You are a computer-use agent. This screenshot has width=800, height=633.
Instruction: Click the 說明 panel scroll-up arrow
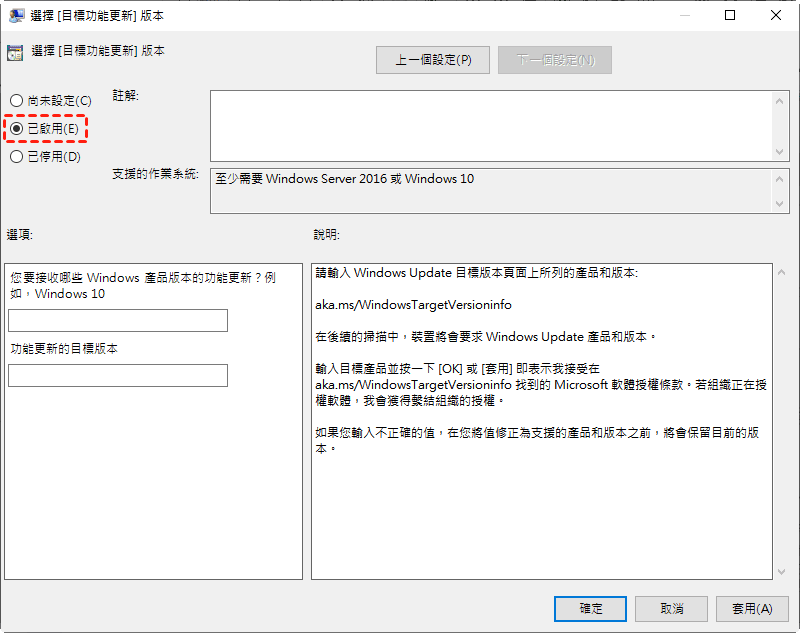click(x=780, y=272)
